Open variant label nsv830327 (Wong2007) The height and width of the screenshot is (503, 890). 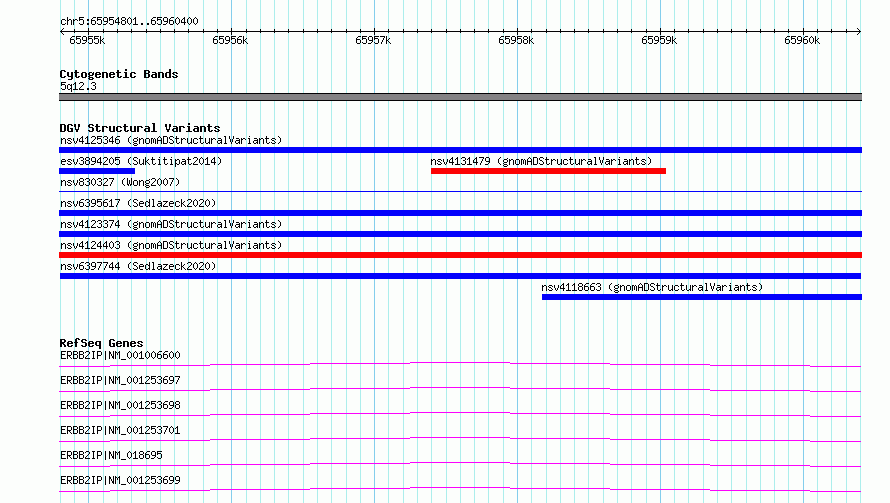pos(120,182)
